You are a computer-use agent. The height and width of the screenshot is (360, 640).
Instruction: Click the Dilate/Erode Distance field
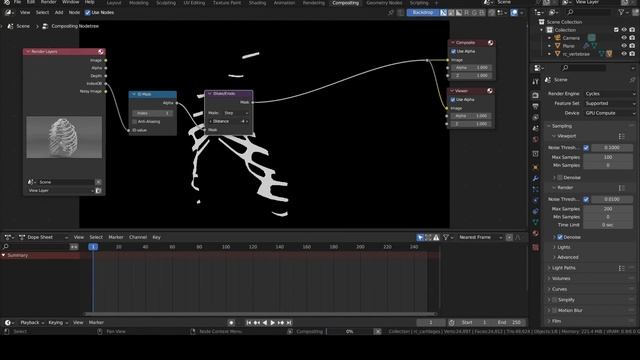[x=229, y=121]
